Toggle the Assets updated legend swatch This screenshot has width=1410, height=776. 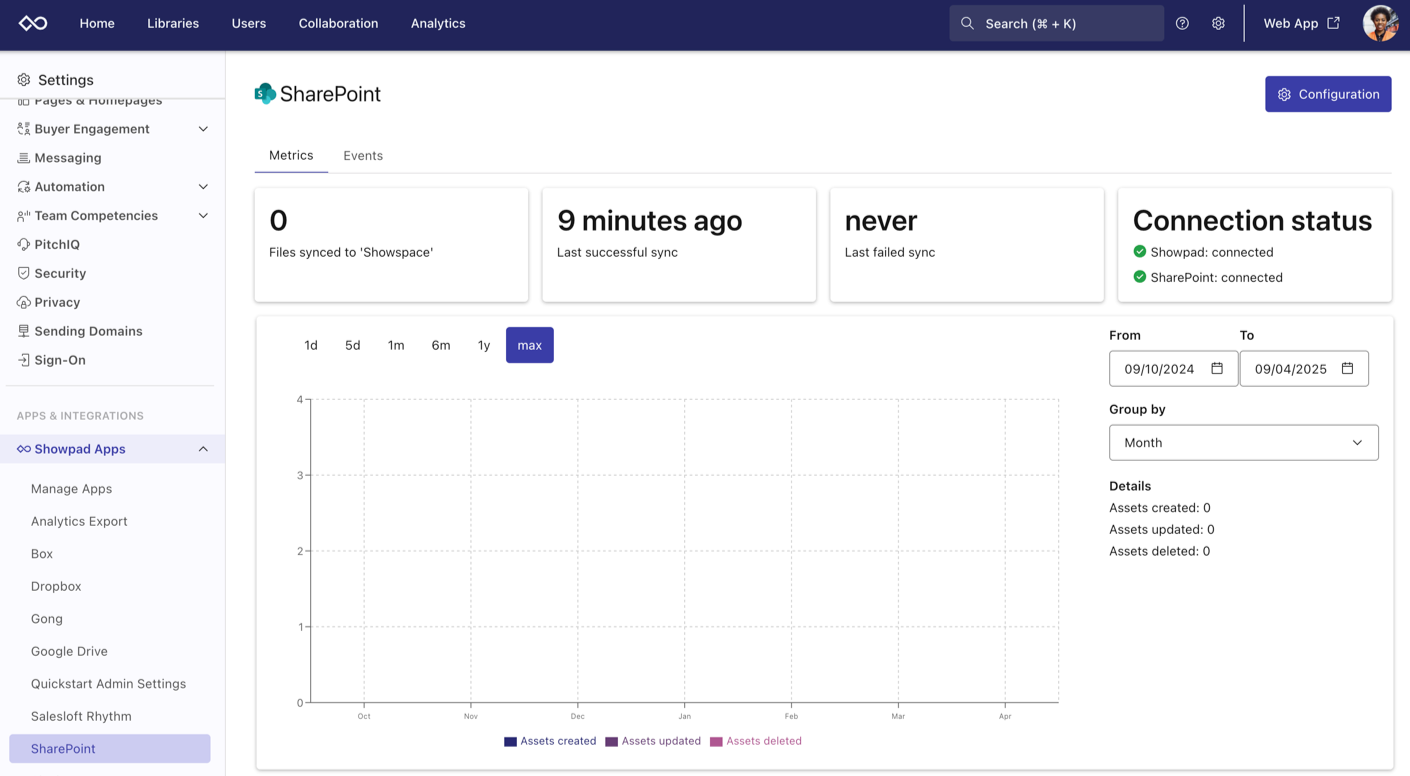(611, 742)
